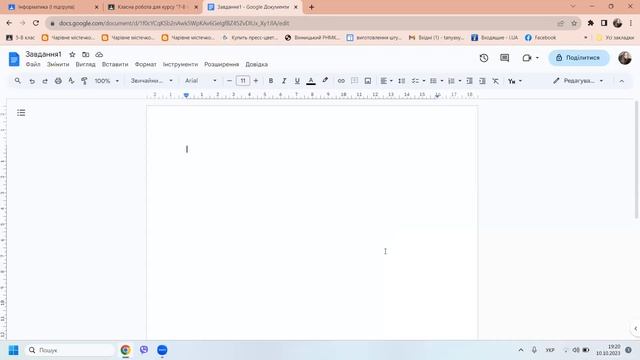640x360 pixels.
Task: Open bulleted list dropdown
Action: [436, 81]
